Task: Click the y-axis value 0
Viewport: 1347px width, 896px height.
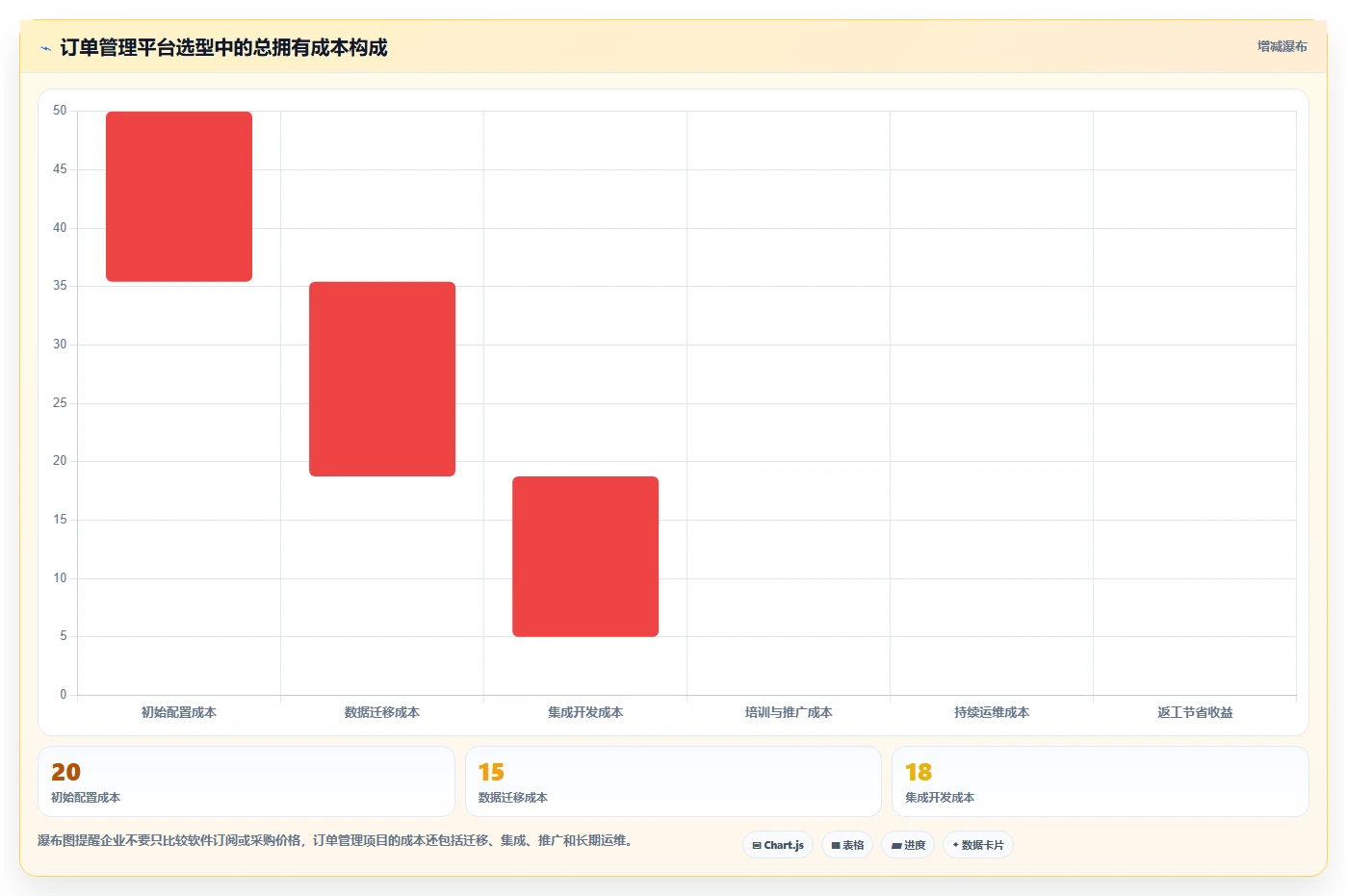Action: tap(64, 695)
